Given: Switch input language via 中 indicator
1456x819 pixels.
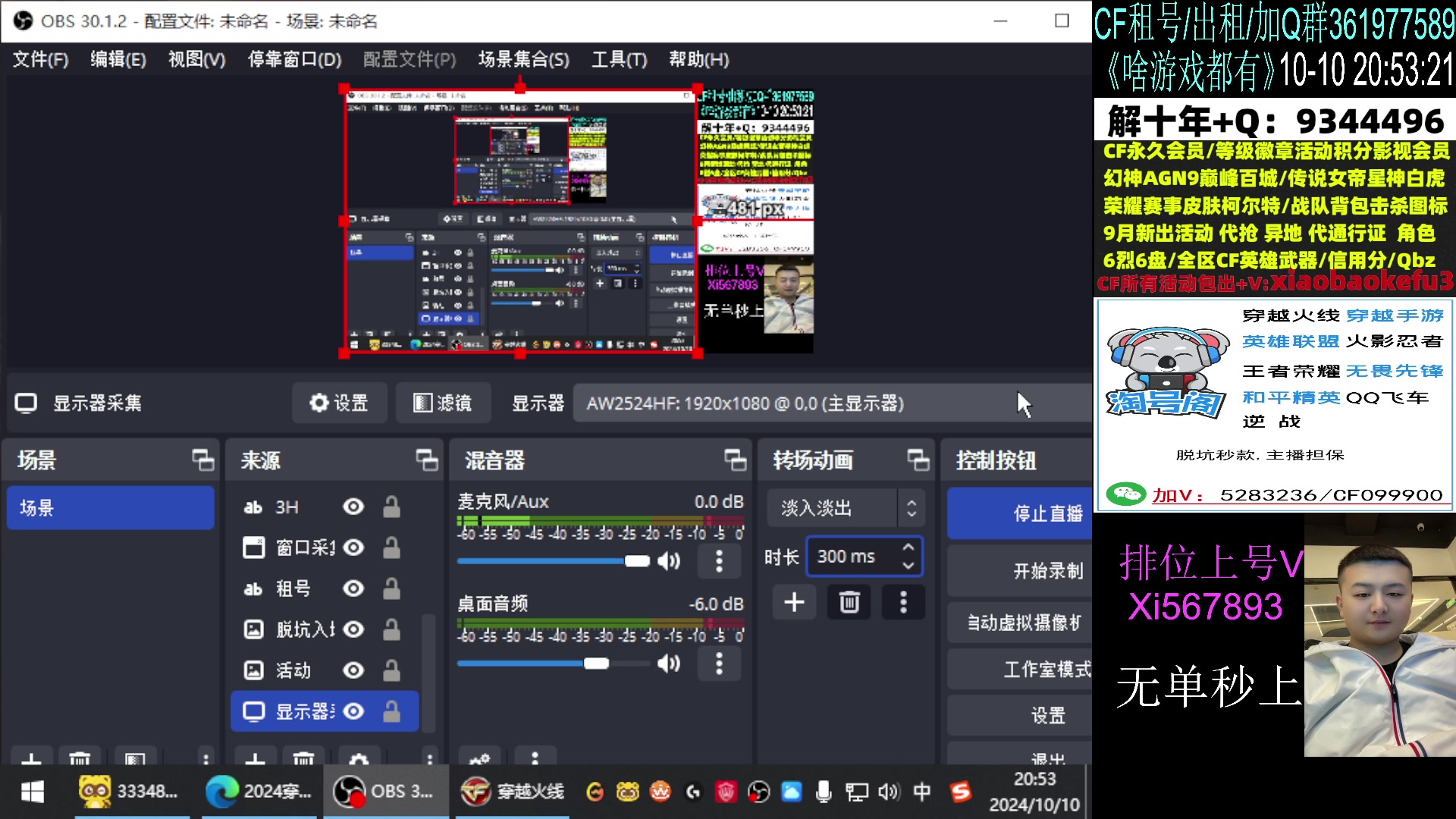Looking at the screenshot, I should click(922, 792).
